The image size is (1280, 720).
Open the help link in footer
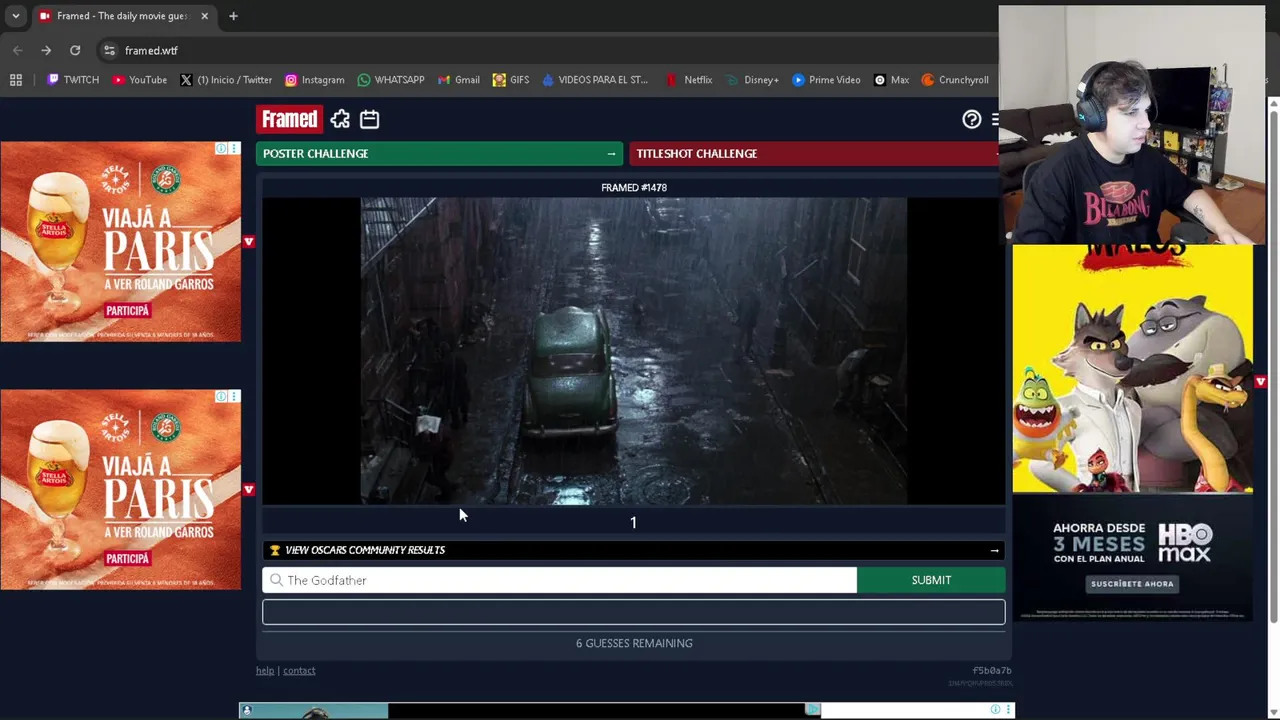pos(265,671)
